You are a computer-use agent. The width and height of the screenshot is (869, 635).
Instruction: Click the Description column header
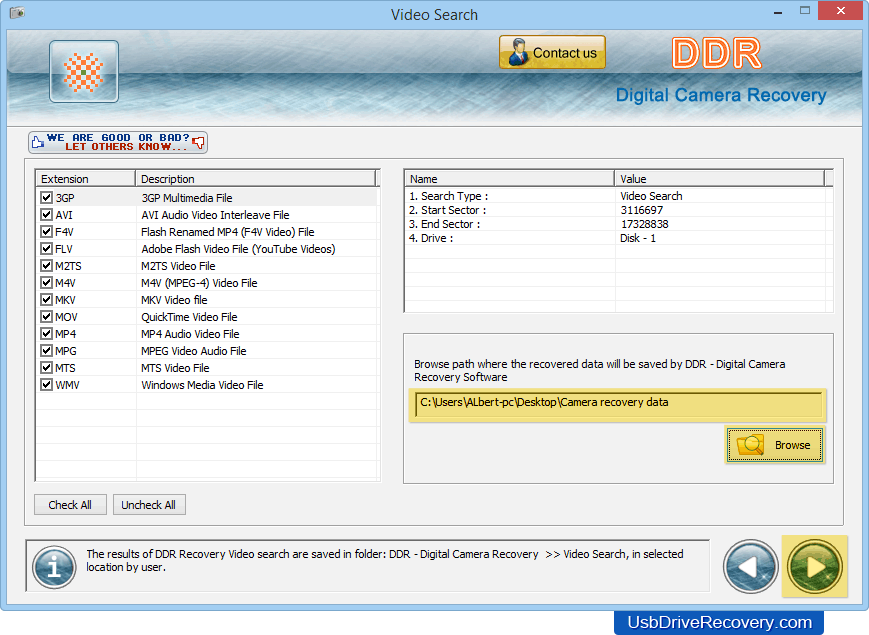(255, 178)
